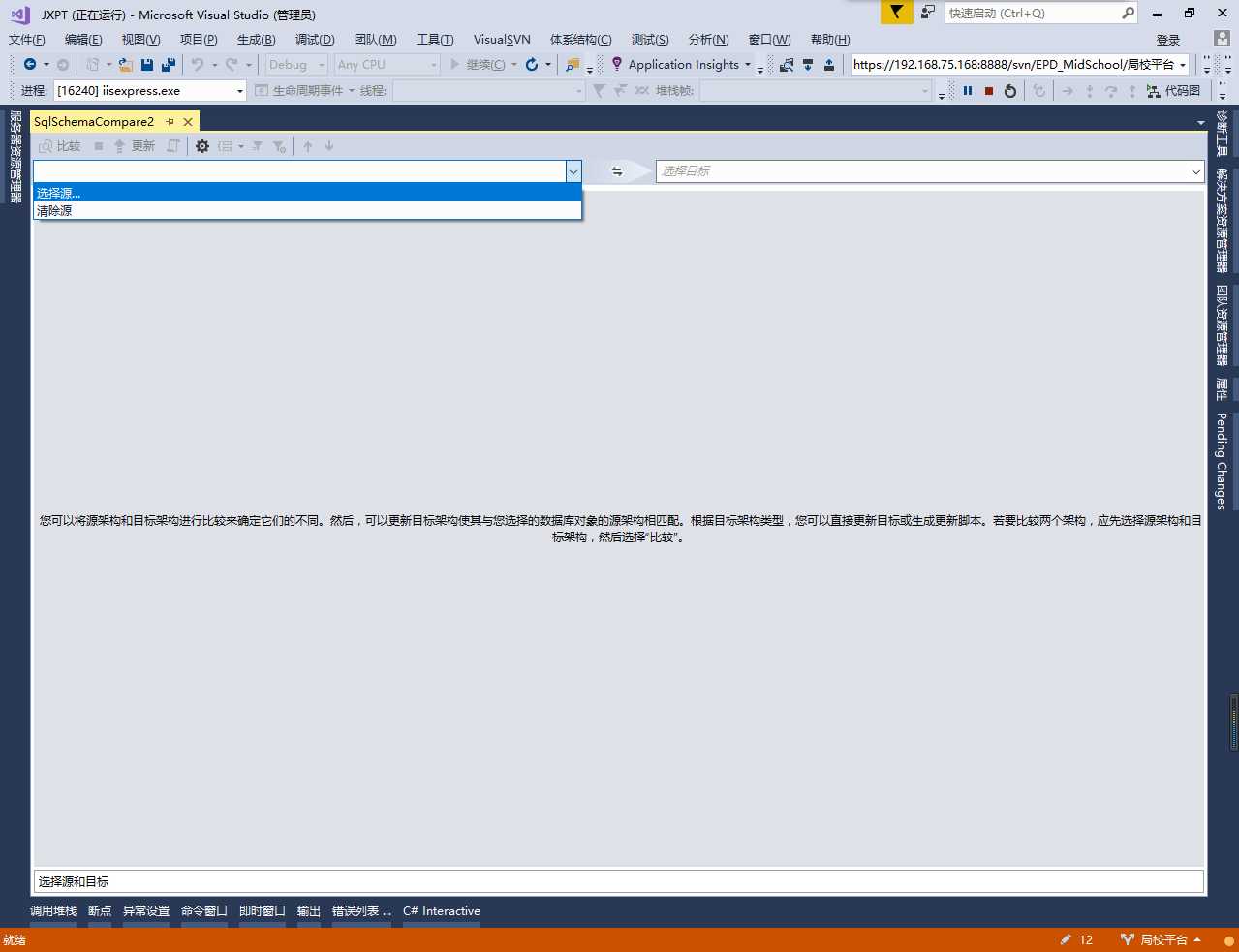This screenshot has height=952, width=1239.
Task: Expand the source selection combo box arrow
Action: [573, 171]
